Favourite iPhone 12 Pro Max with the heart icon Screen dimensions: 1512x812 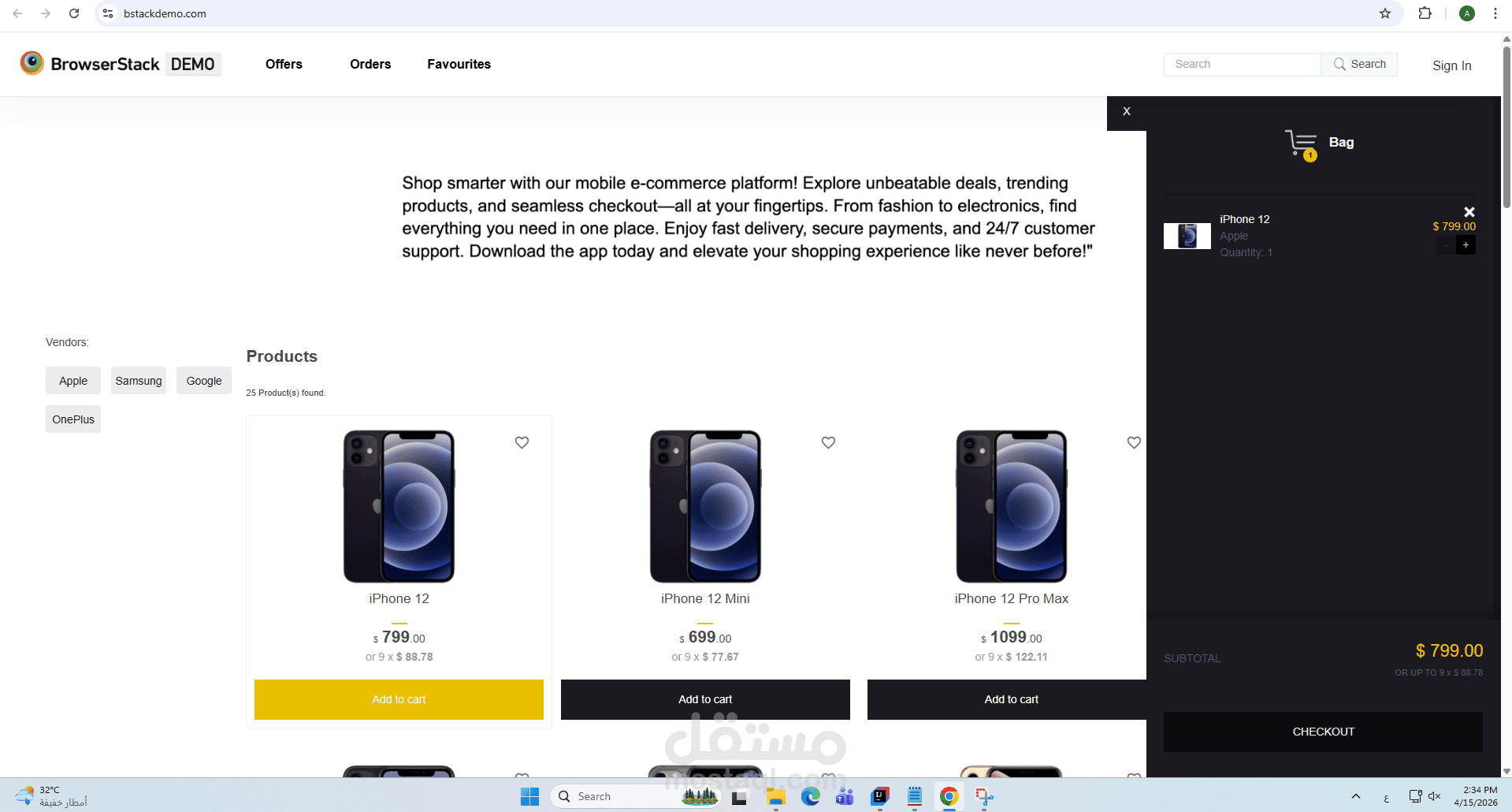(1134, 443)
